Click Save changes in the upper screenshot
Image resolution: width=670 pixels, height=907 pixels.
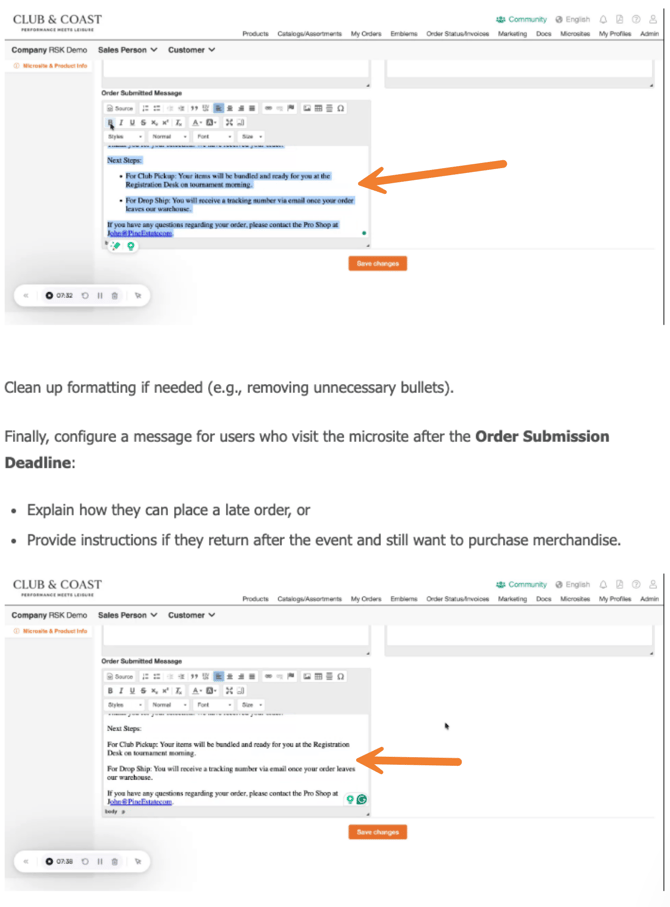[377, 263]
